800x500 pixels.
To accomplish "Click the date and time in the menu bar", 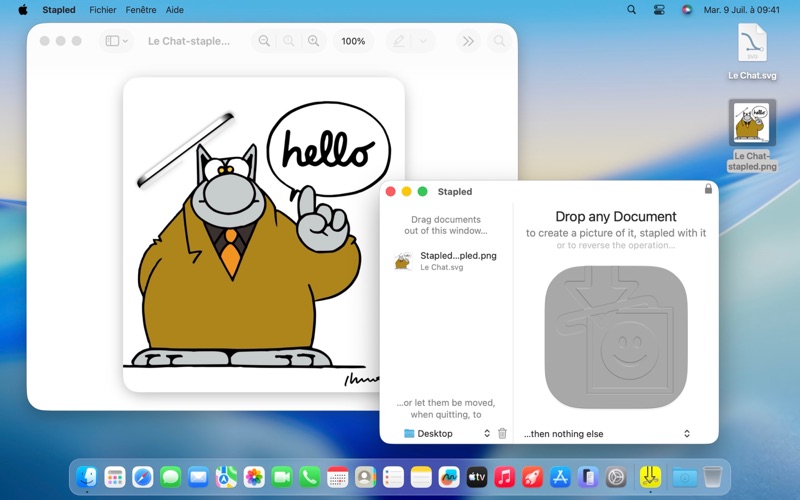I will click(741, 10).
